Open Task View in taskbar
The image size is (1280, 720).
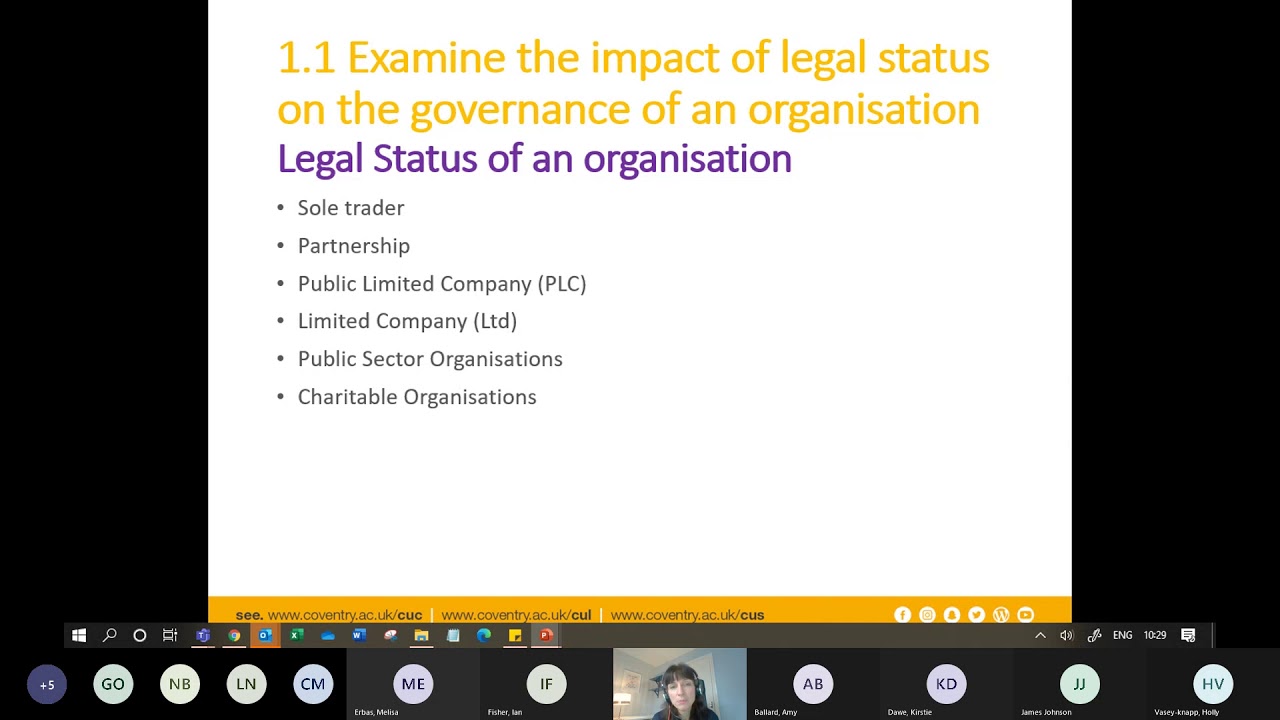170,635
